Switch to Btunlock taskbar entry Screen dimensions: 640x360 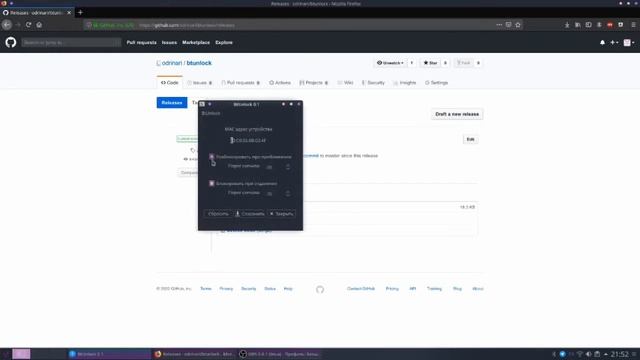click(x=109, y=354)
